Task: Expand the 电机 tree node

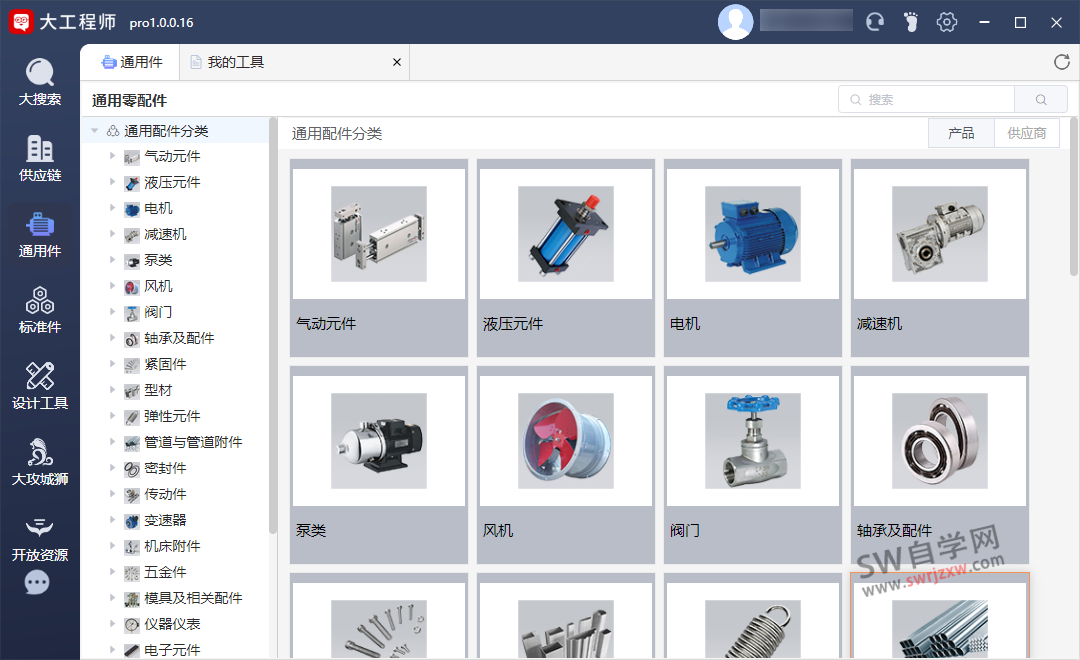Action: [x=112, y=208]
